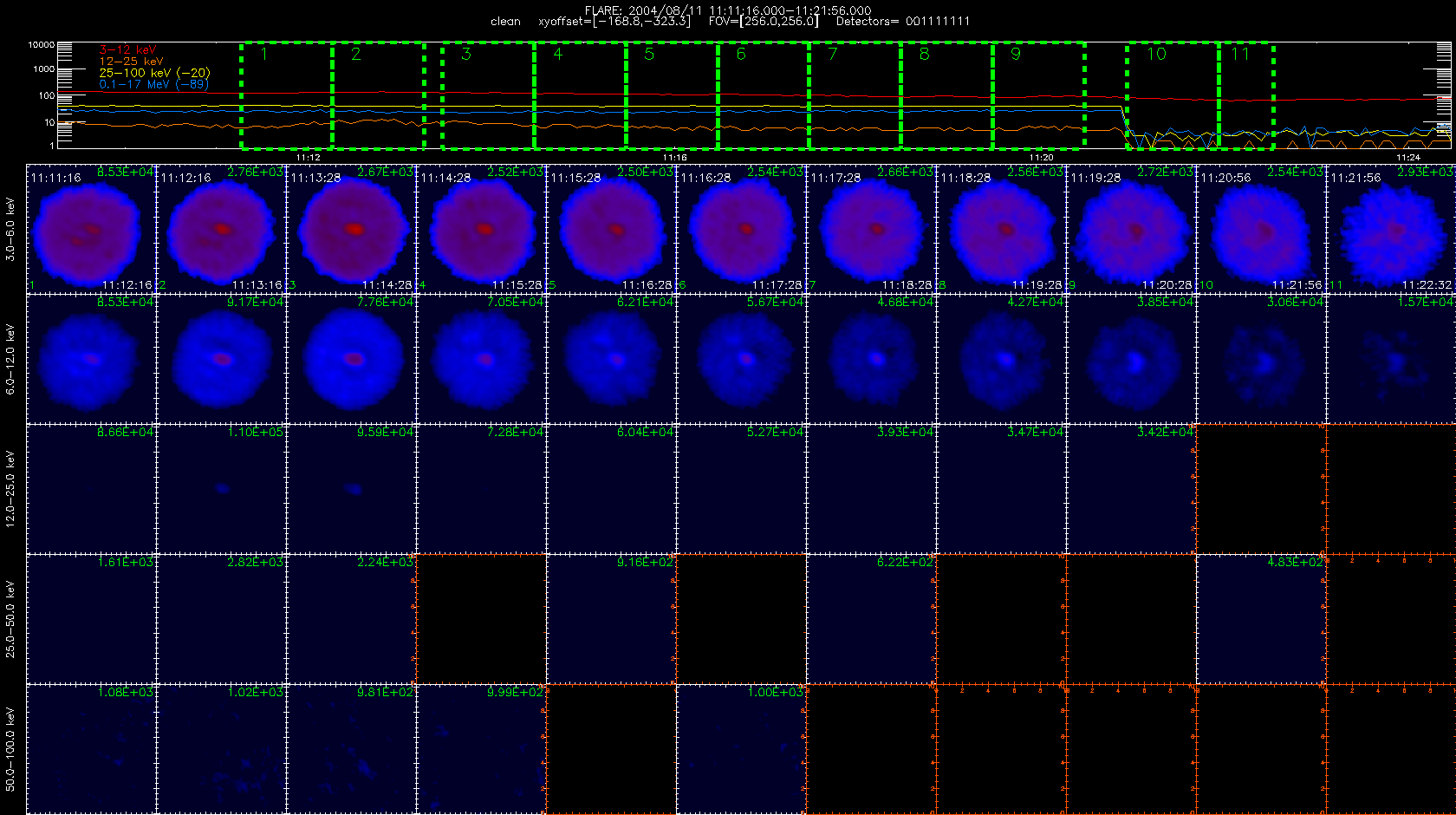Open the 6.0-12.0 keV image peaking 1.57E+04
Viewport: 1456px width, 815px height.
tap(1391, 358)
